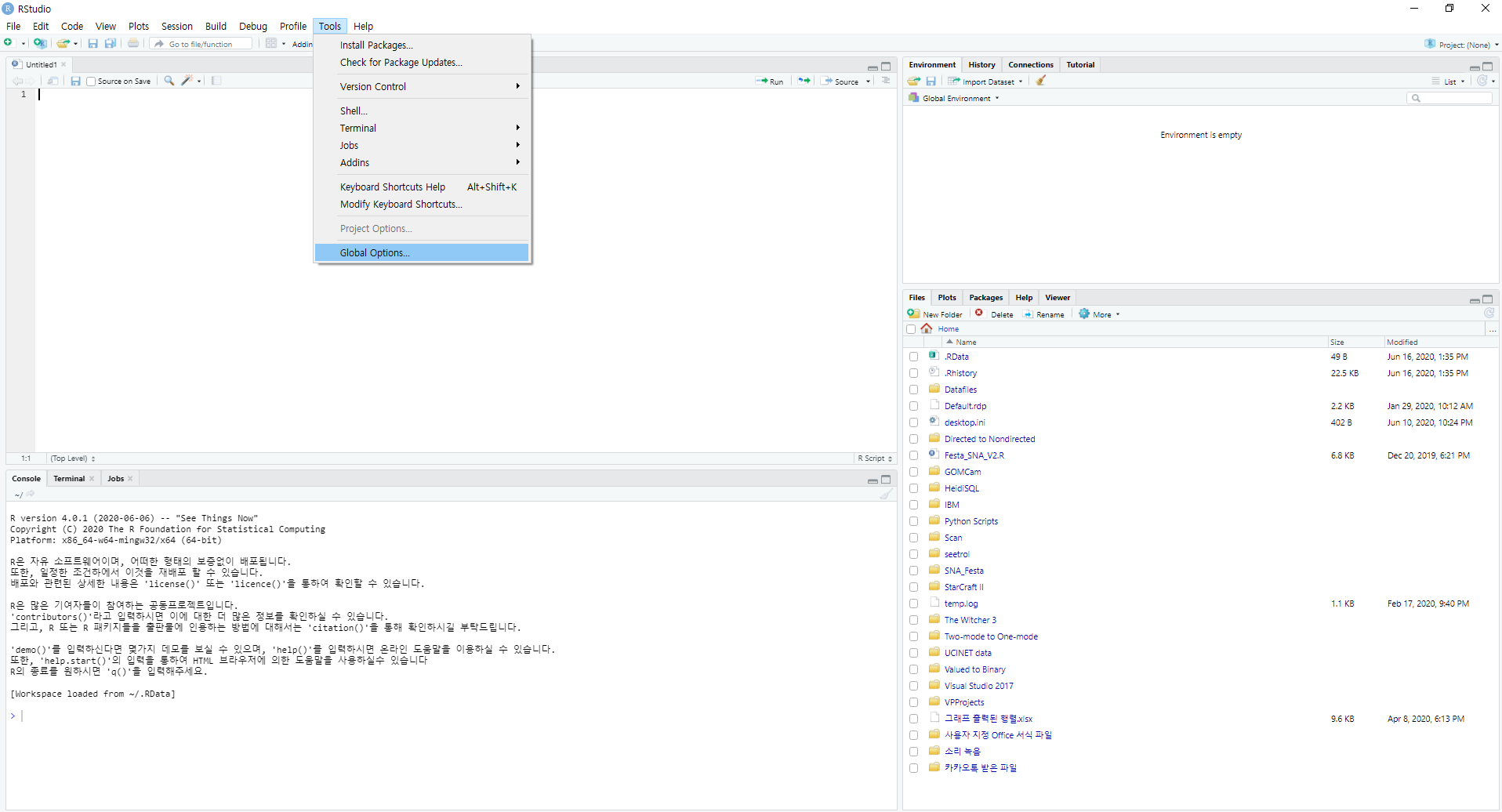Screen dimensions: 1502x812
Task: Click the Load workspace icon in Environment pane
Action: 914,81
